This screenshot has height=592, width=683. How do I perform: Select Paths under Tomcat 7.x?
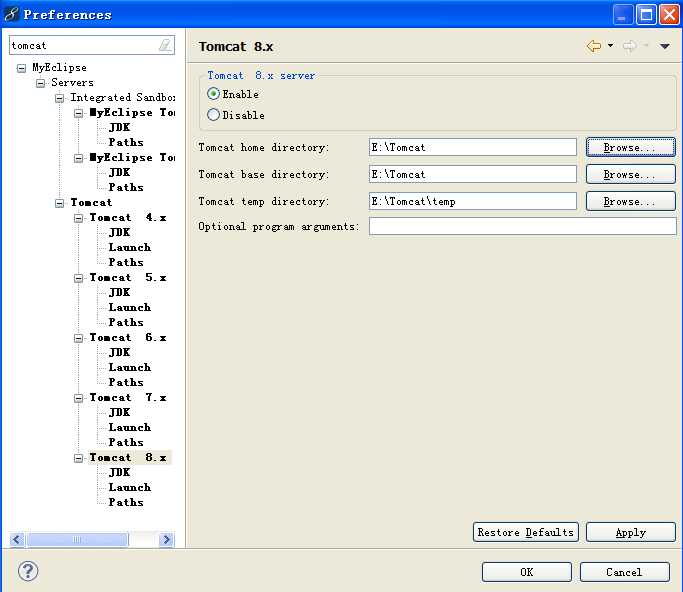coord(126,442)
